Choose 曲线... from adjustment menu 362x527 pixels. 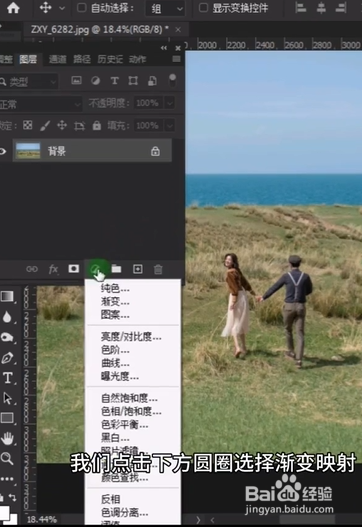click(115, 363)
